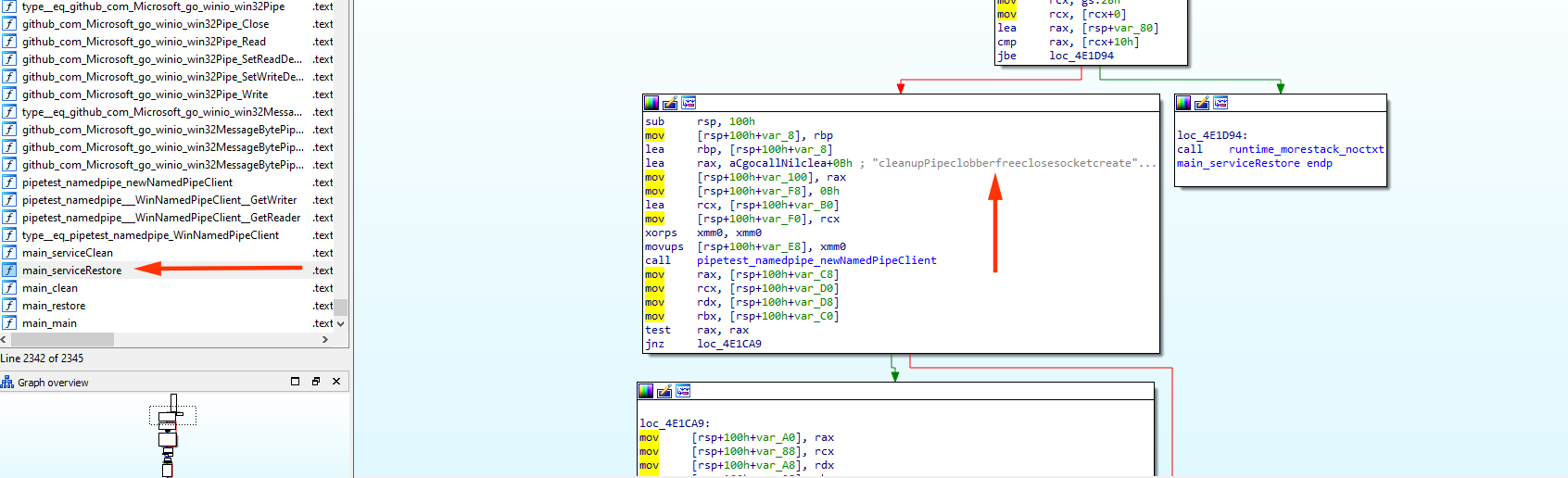Click group nodes icon on the sub rsp block
Image resolution: width=1568 pixels, height=478 pixels.
(x=689, y=103)
